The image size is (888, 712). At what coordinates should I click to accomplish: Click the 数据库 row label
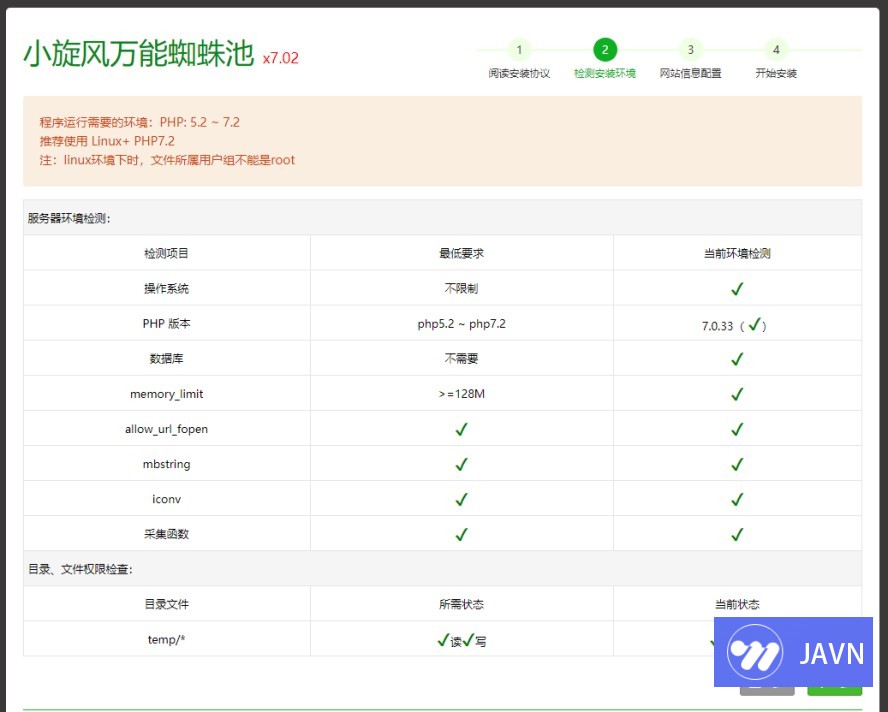click(166, 359)
